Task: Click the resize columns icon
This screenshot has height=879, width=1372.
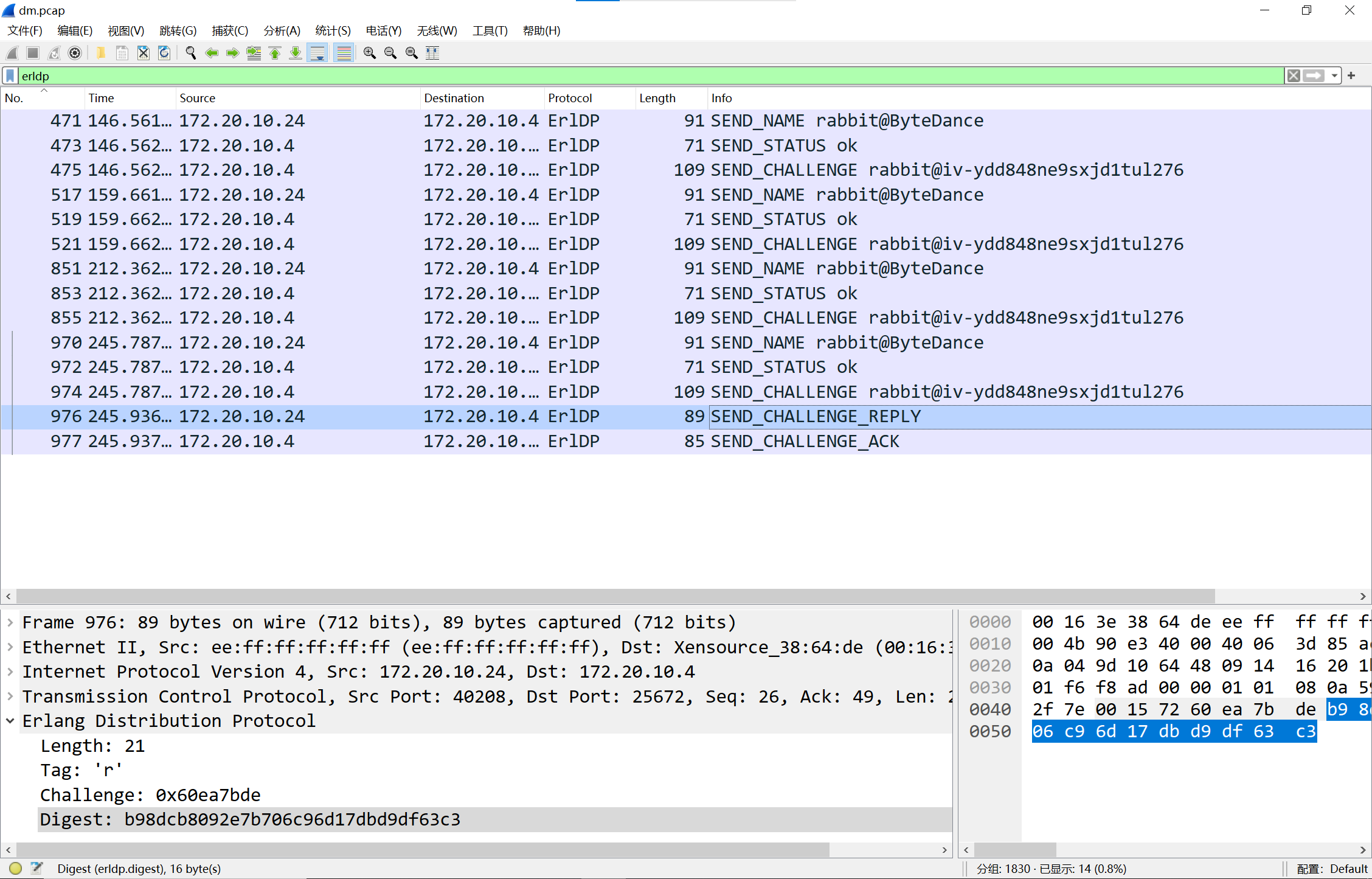Action: point(432,54)
